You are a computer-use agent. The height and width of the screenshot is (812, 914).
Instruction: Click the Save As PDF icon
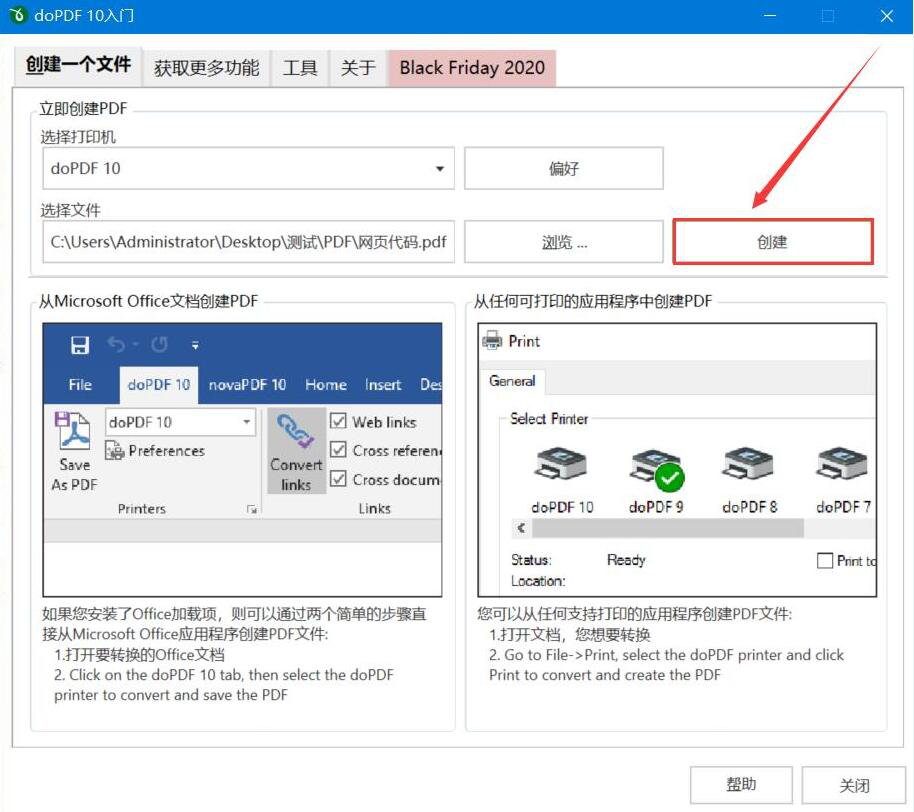(x=73, y=431)
